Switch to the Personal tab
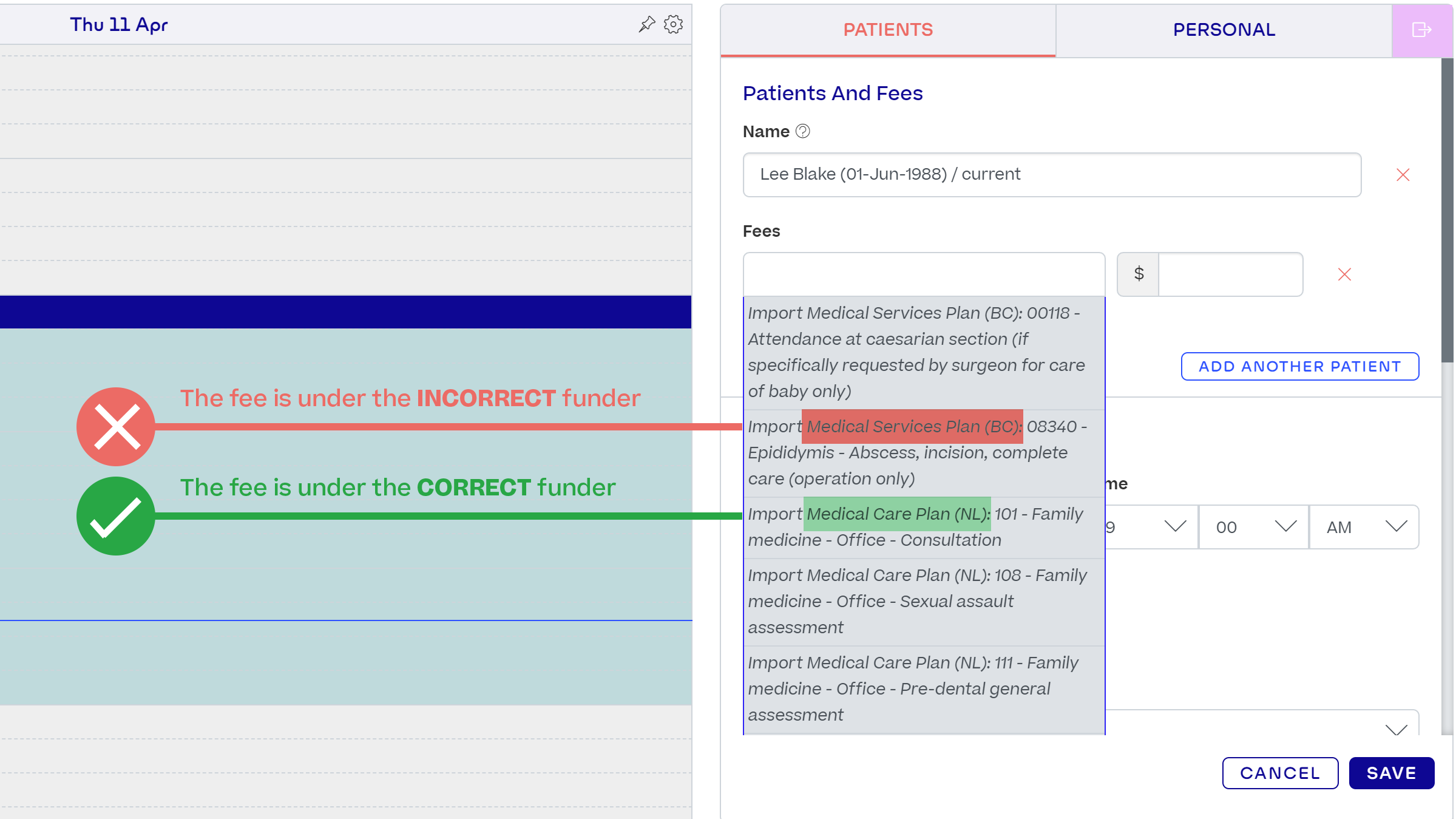Viewport: 1456px width, 819px height. coord(1224,30)
